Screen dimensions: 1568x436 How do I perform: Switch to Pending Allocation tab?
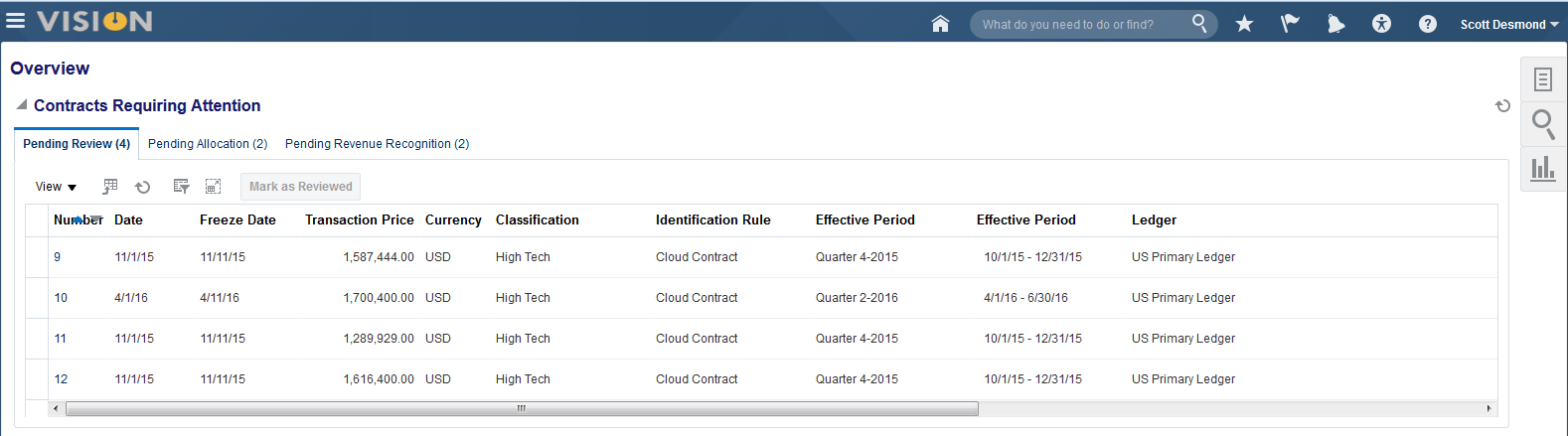208,144
